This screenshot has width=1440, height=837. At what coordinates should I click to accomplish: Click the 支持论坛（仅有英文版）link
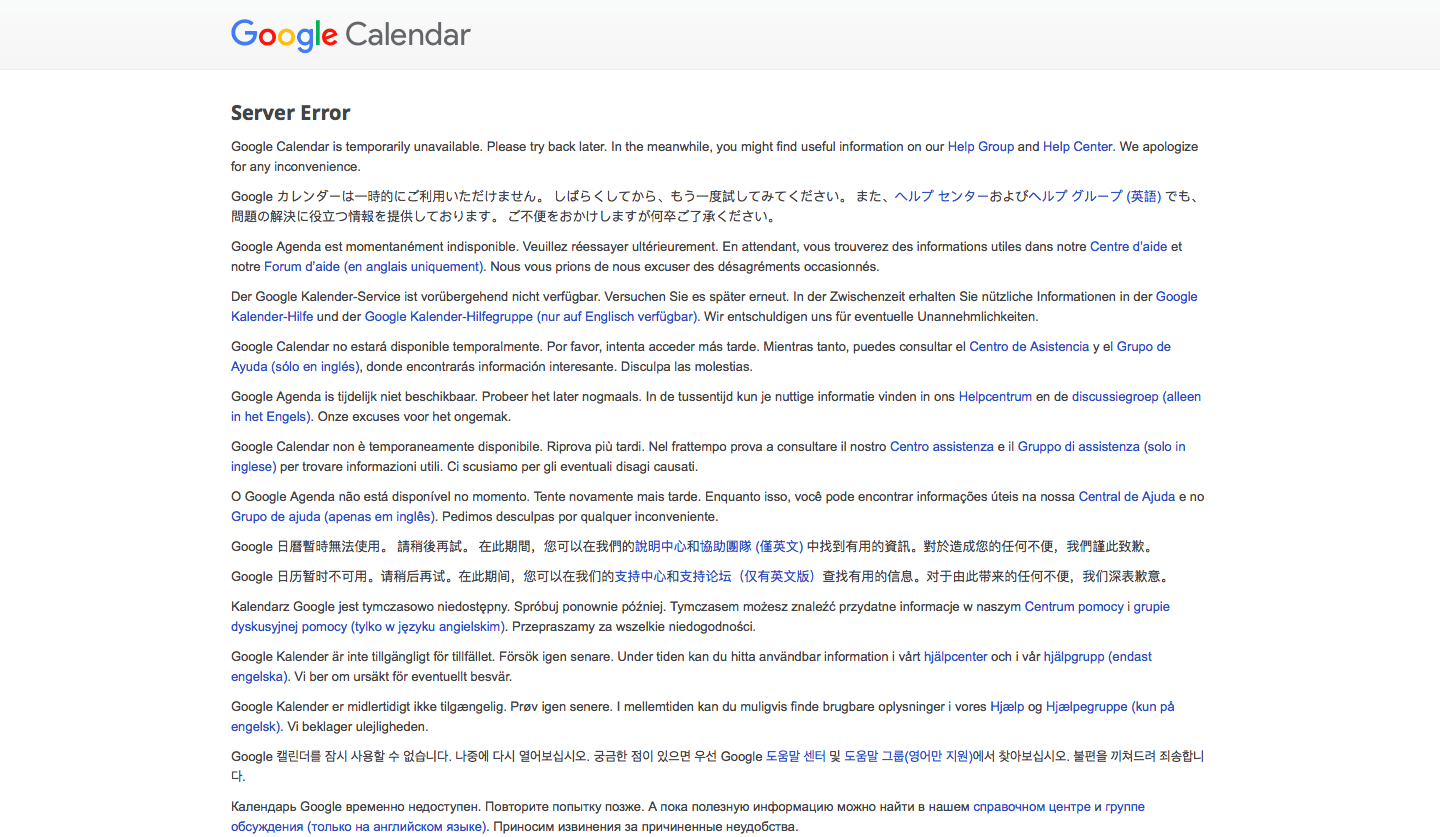coord(749,576)
